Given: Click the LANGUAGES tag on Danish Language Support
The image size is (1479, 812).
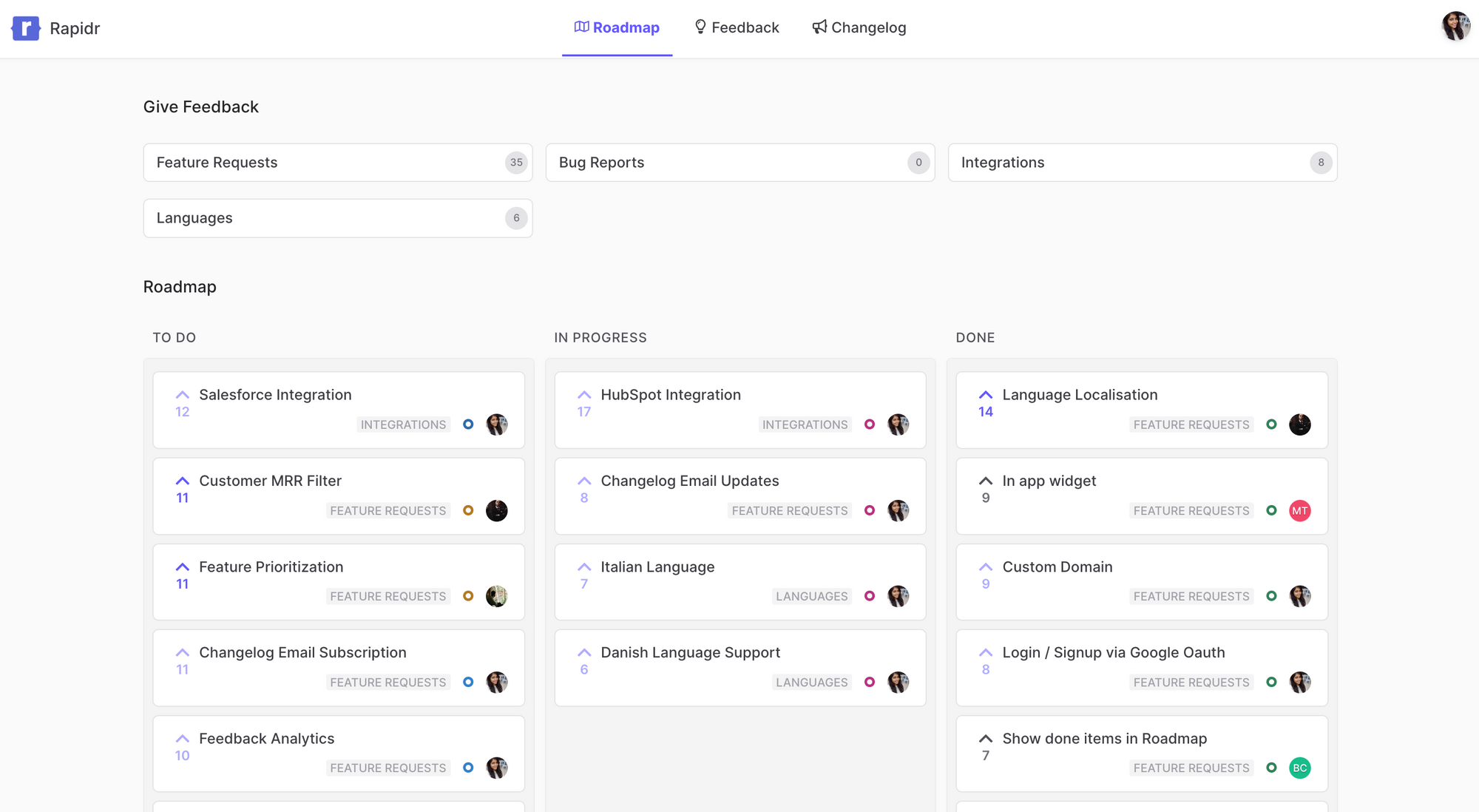Looking at the screenshot, I should click(811, 682).
